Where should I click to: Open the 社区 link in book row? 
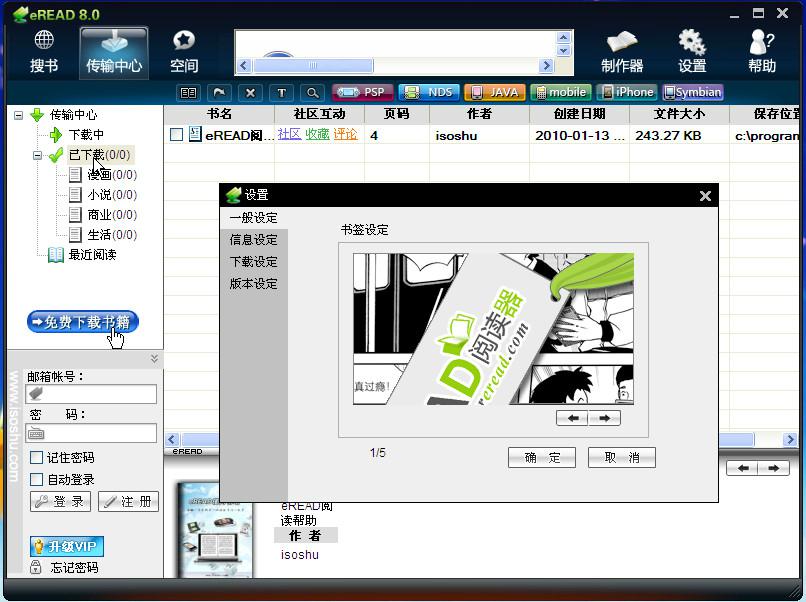click(x=289, y=135)
